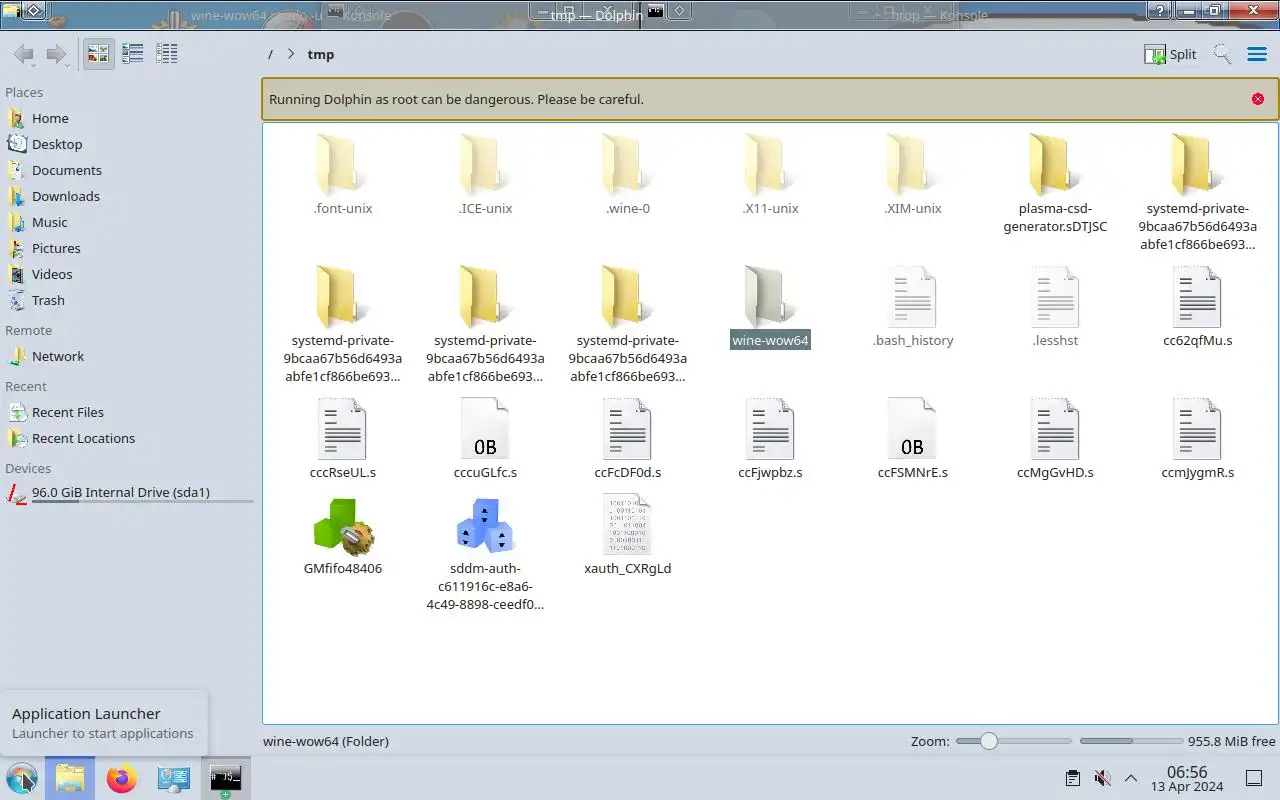Dismiss the root warning message
Image resolution: width=1280 pixels, height=800 pixels.
coord(1258,99)
